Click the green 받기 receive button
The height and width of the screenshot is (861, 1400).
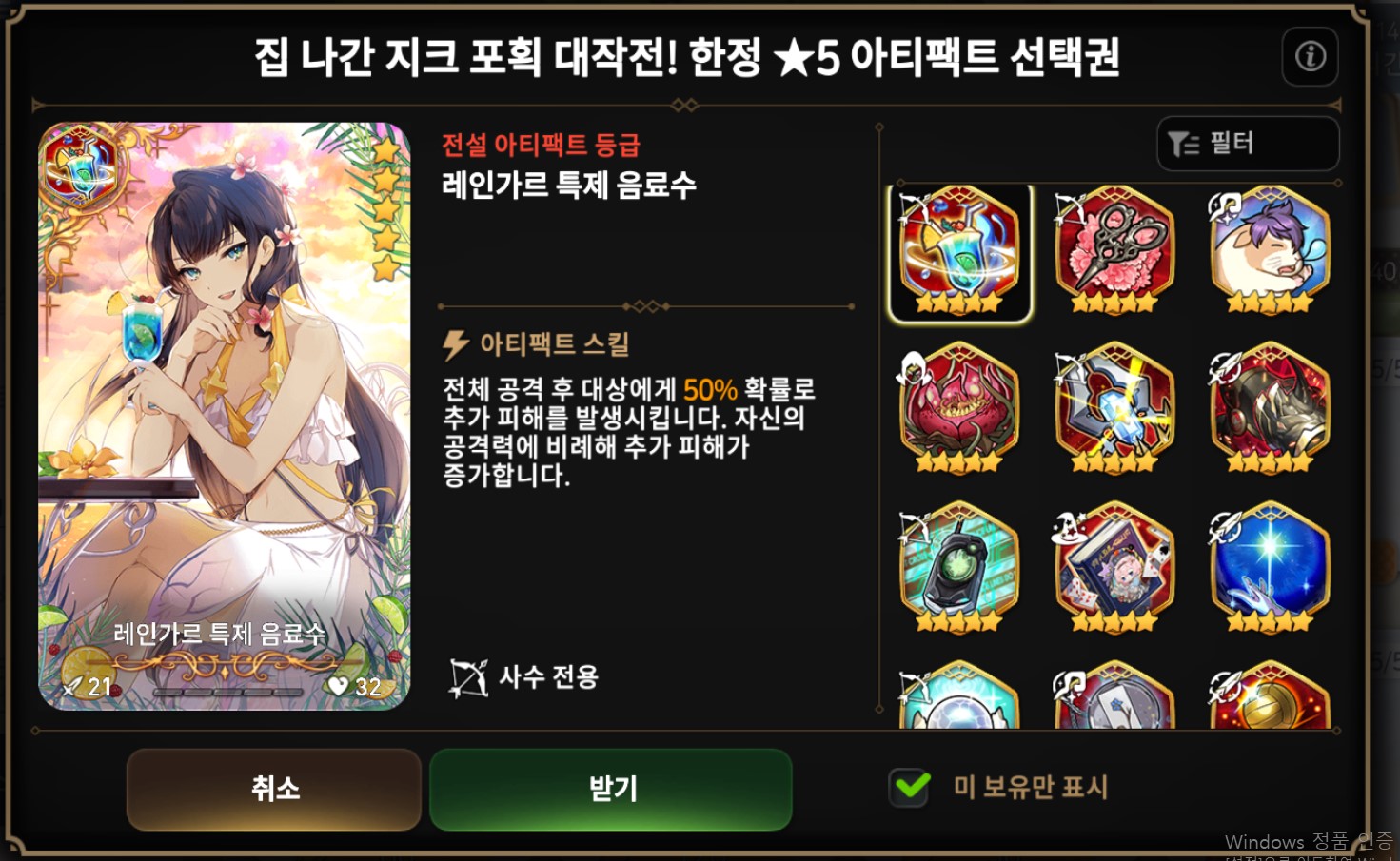(x=611, y=789)
